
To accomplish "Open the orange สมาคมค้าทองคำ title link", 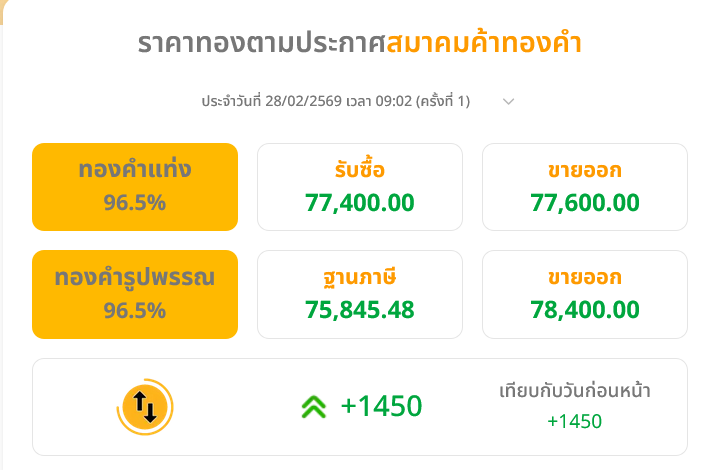I will pos(484,44).
